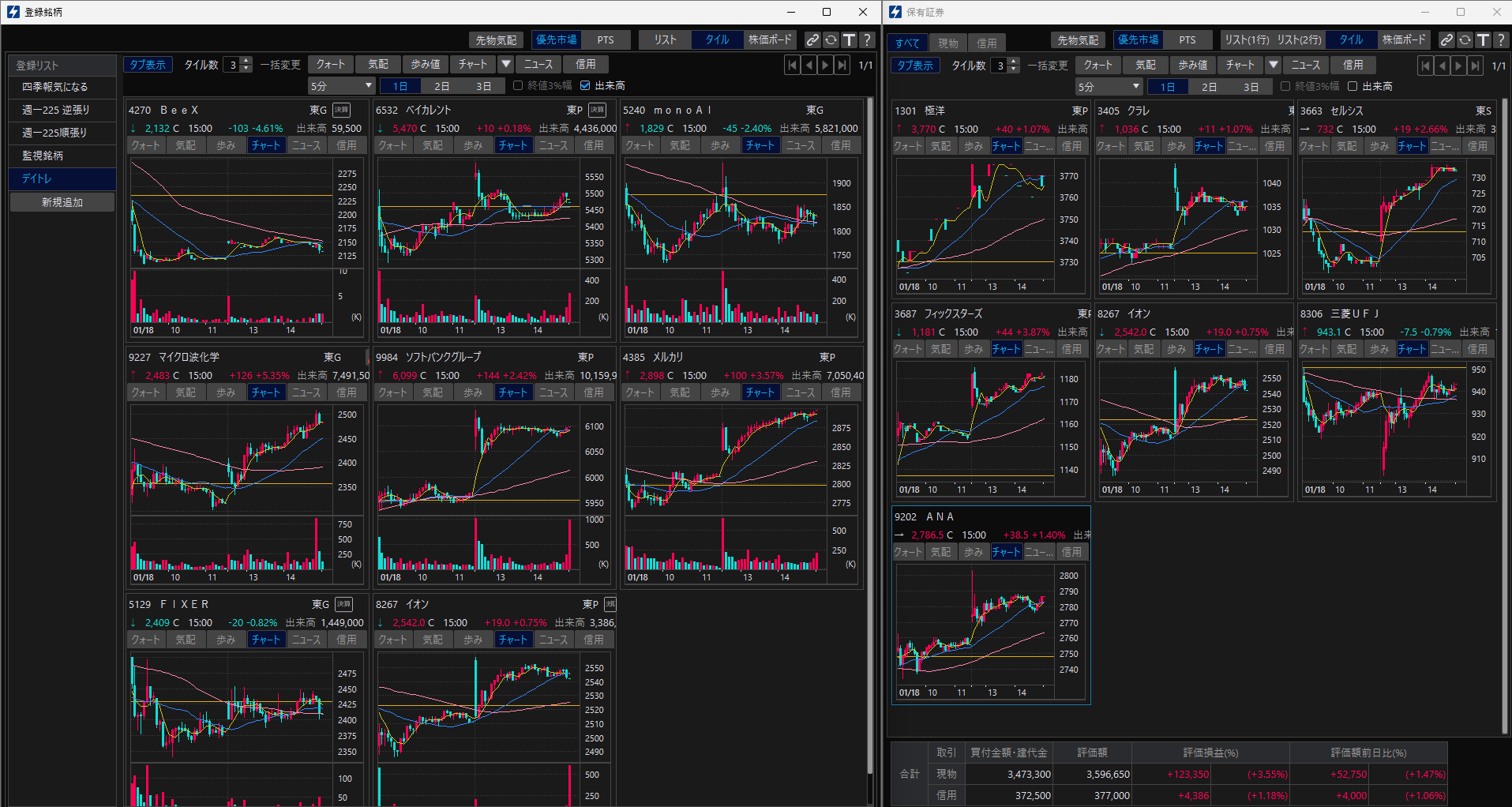Click the T font icon in 保有証券 window
The width and height of the screenshot is (1512, 807).
[1483, 39]
